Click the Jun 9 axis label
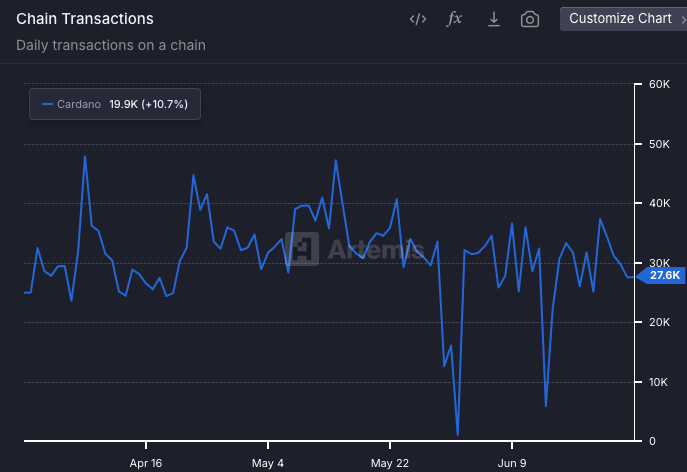Viewport: 687px width, 472px height. click(512, 463)
